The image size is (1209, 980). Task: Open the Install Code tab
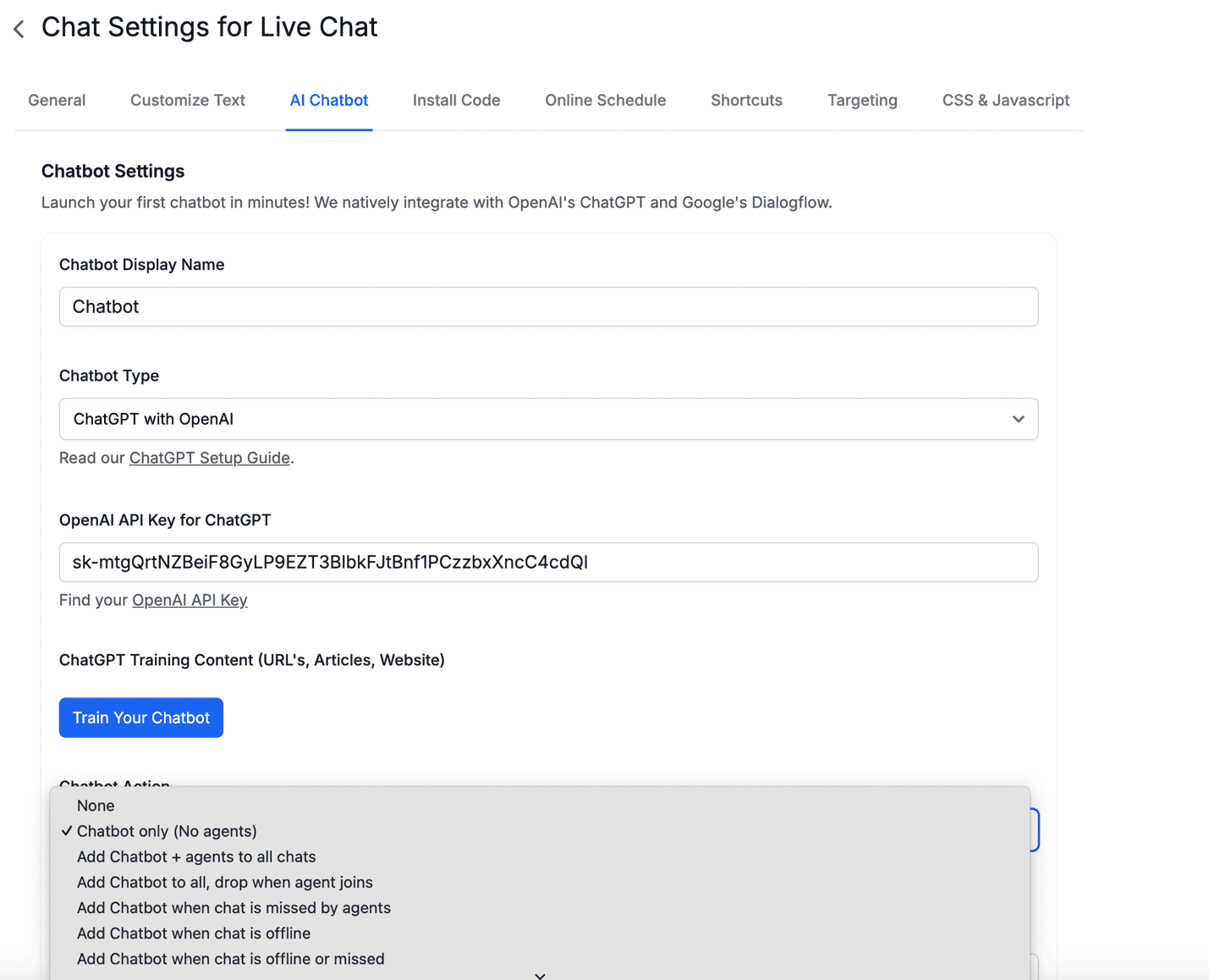tap(456, 100)
